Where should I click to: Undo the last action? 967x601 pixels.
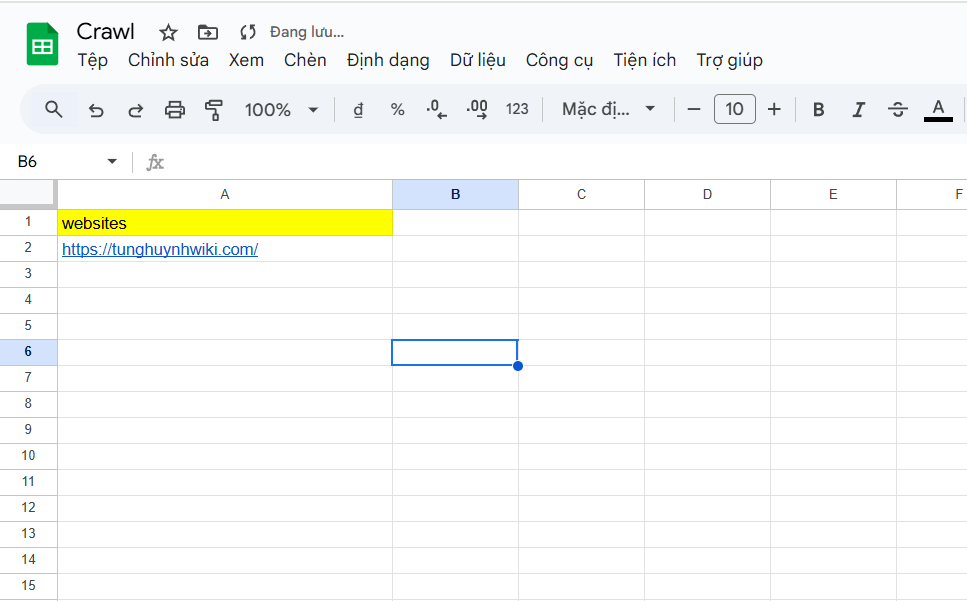click(96, 110)
